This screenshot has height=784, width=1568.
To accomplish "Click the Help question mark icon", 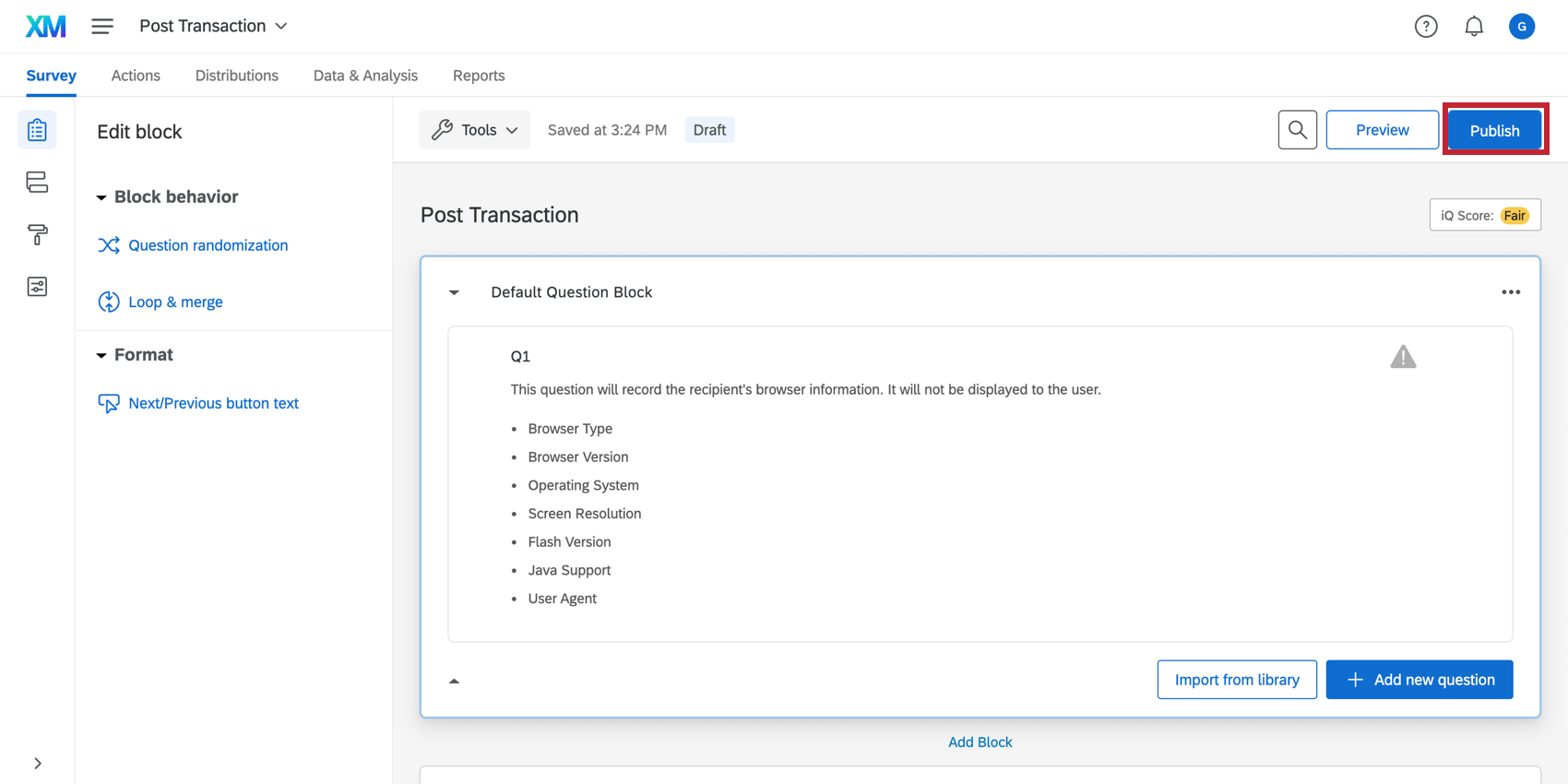I will click(1426, 27).
